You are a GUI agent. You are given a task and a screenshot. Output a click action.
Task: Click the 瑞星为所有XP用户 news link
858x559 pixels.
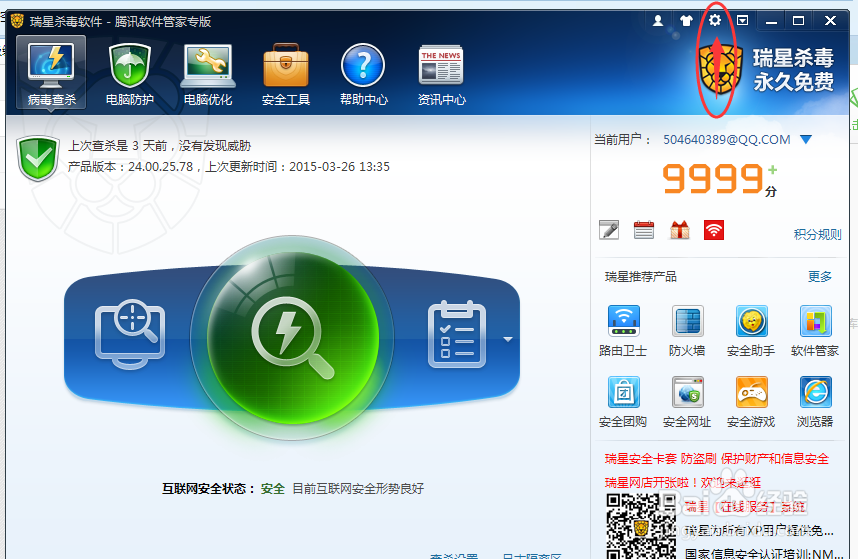pyautogui.click(x=759, y=530)
